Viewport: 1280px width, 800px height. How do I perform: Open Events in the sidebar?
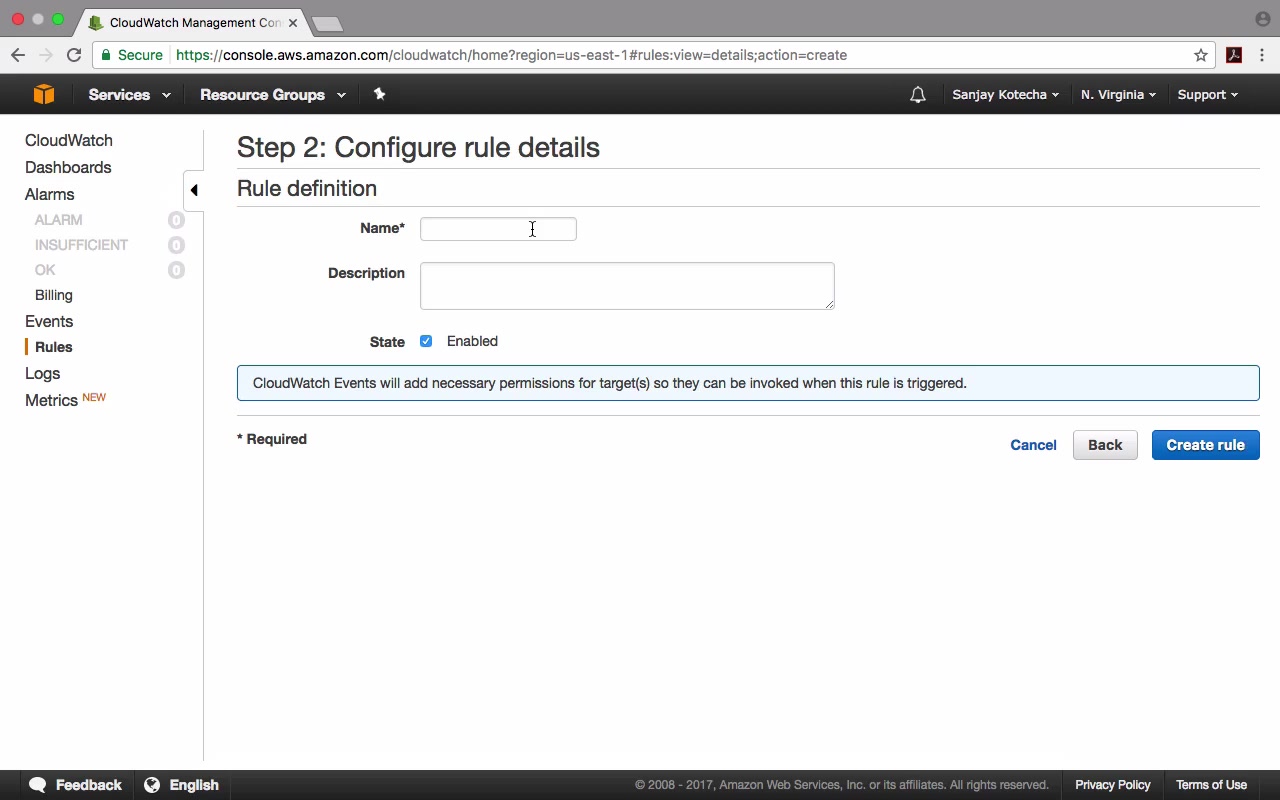(x=49, y=321)
